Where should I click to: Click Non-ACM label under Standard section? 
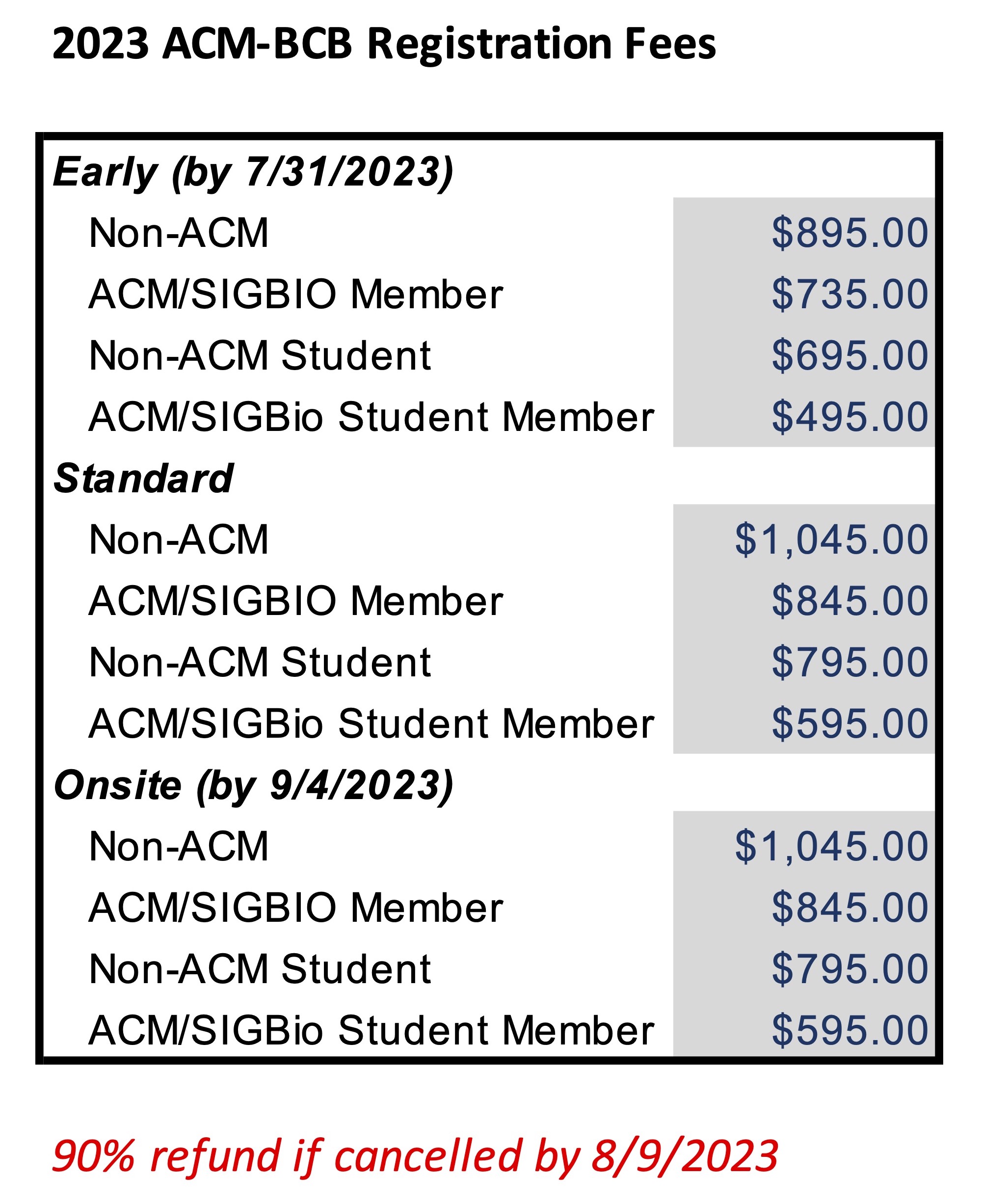pos(179,540)
